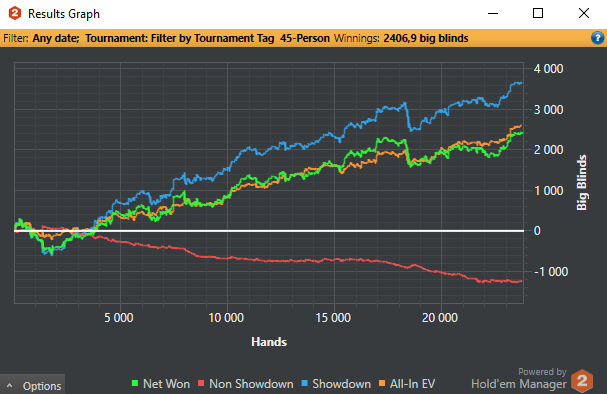The image size is (607, 394).
Task: Click the 15 000 hands axis label
Action: 333,318
